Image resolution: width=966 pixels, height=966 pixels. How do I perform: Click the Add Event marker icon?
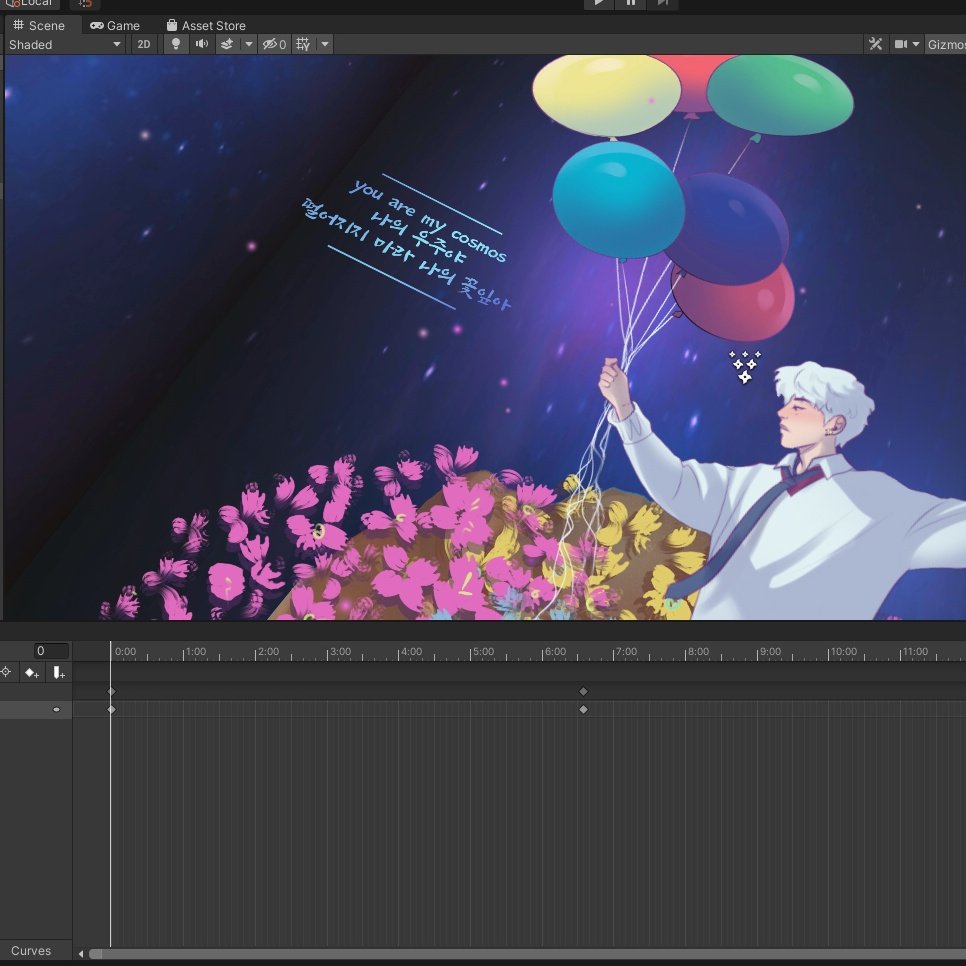59,673
